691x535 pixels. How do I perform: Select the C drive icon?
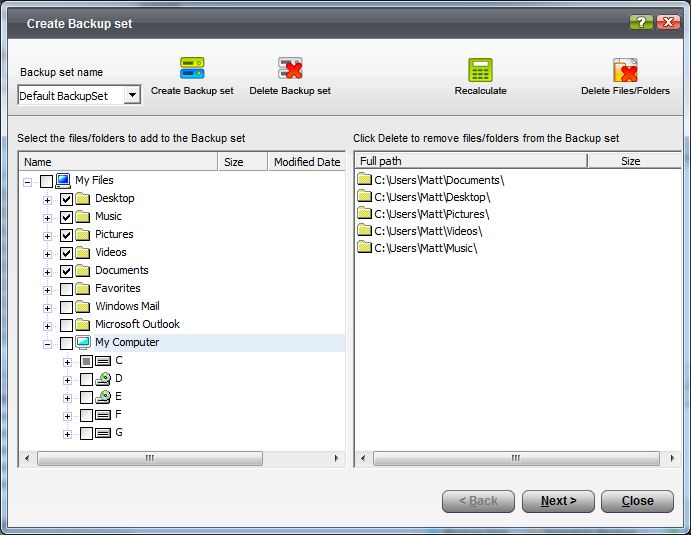103,361
